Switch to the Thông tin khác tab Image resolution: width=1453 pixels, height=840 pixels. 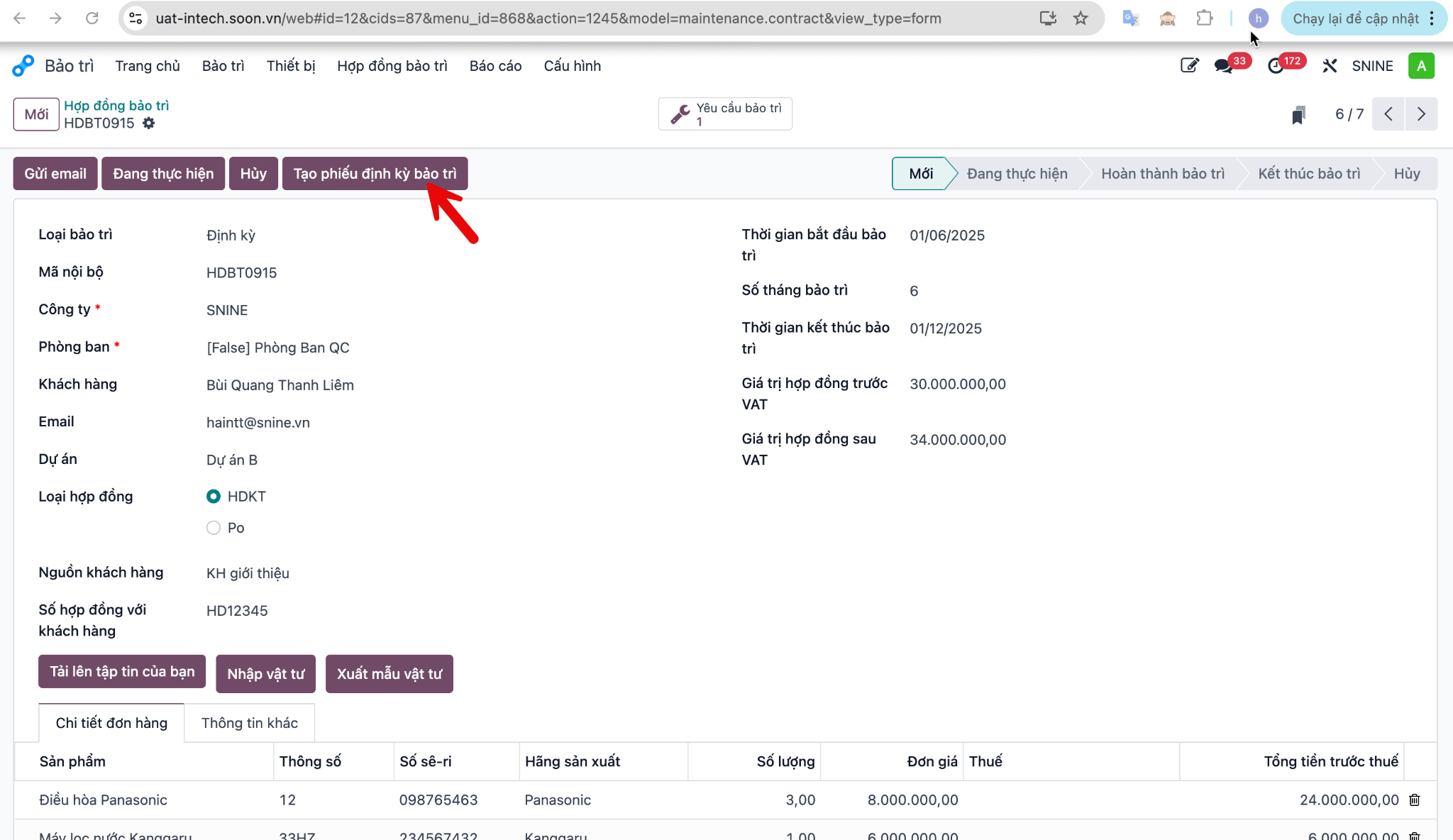(x=250, y=723)
